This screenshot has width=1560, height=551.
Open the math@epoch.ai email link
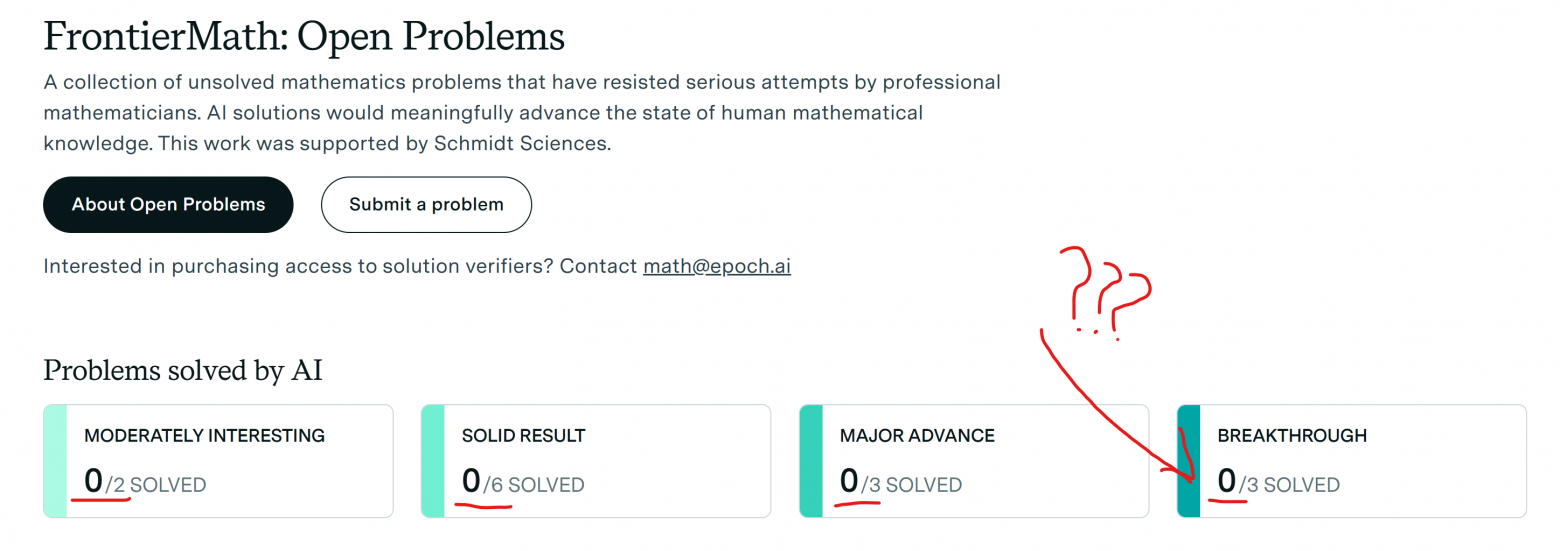pos(716,267)
